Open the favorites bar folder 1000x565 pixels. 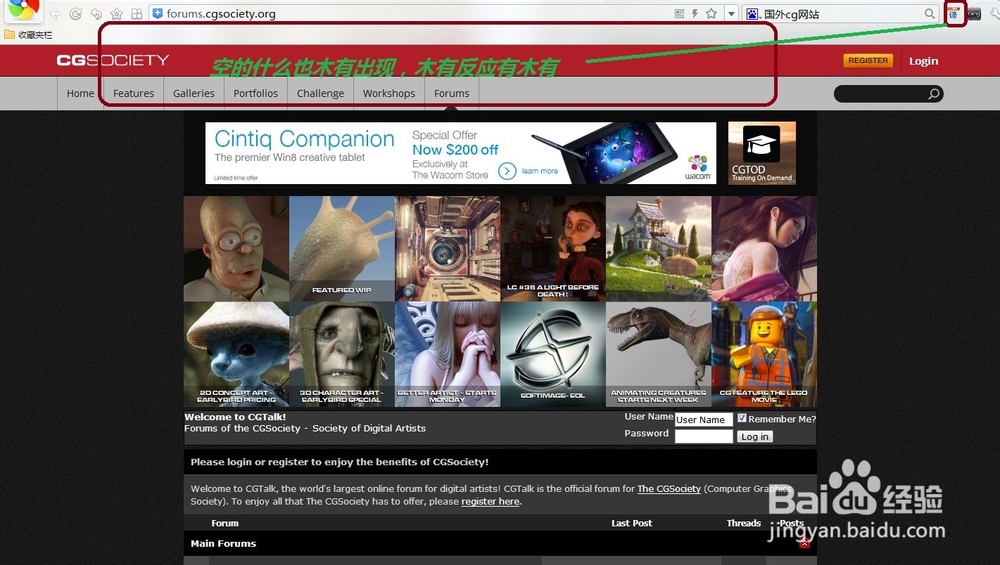(29, 35)
